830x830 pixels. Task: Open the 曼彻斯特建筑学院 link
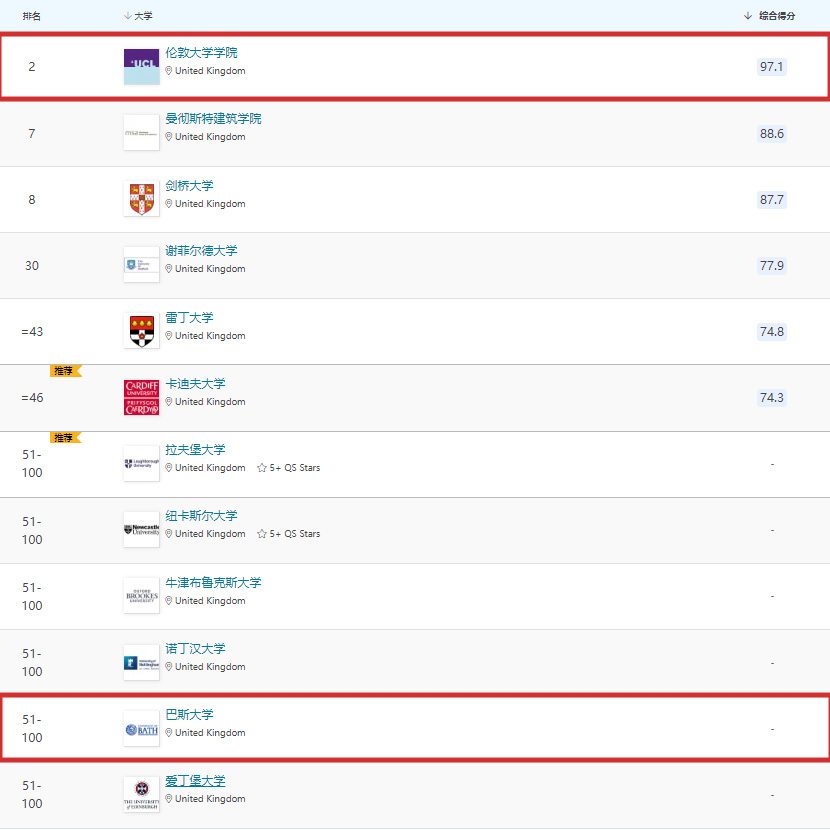(x=213, y=119)
